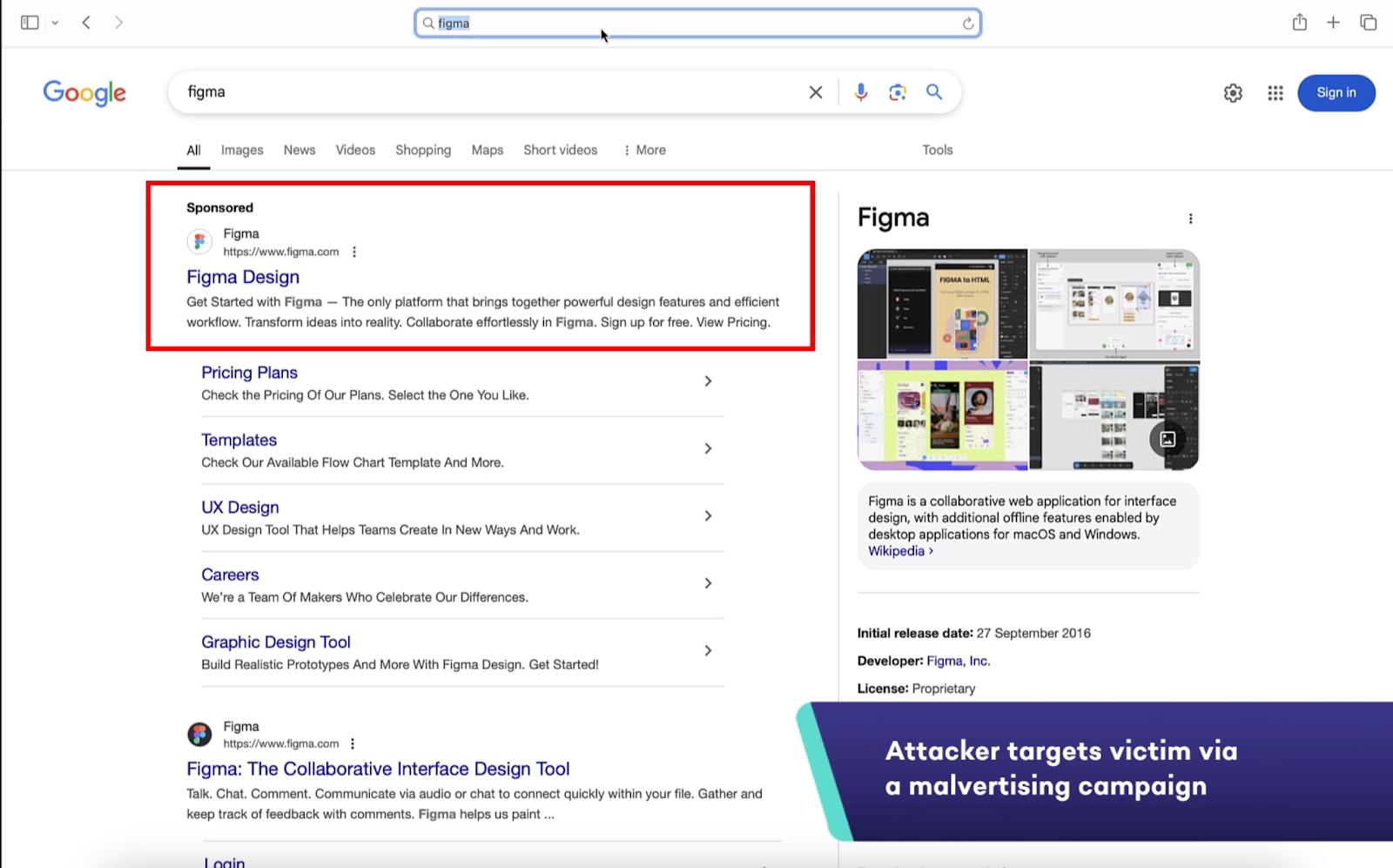Switch to the Shopping tab
Image resolution: width=1393 pixels, height=868 pixels.
(423, 151)
